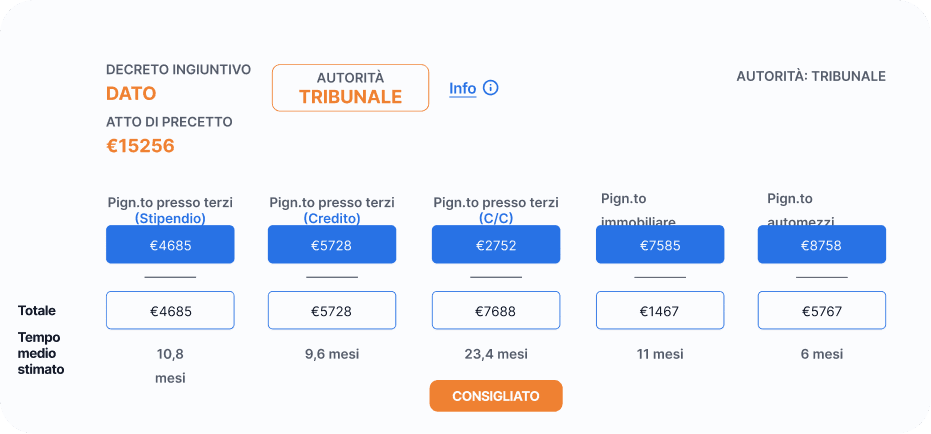931x434 pixels.
Task: Click the orange Consigliato button
Action: [x=496, y=396]
